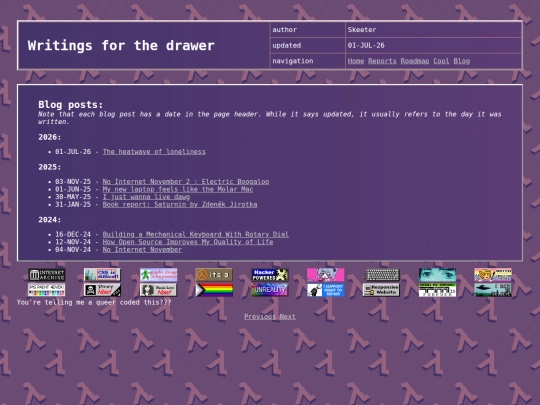Click the 'Writings for the drawer' title
Image resolution: width=540 pixels, height=405 pixels.
pos(121,45)
